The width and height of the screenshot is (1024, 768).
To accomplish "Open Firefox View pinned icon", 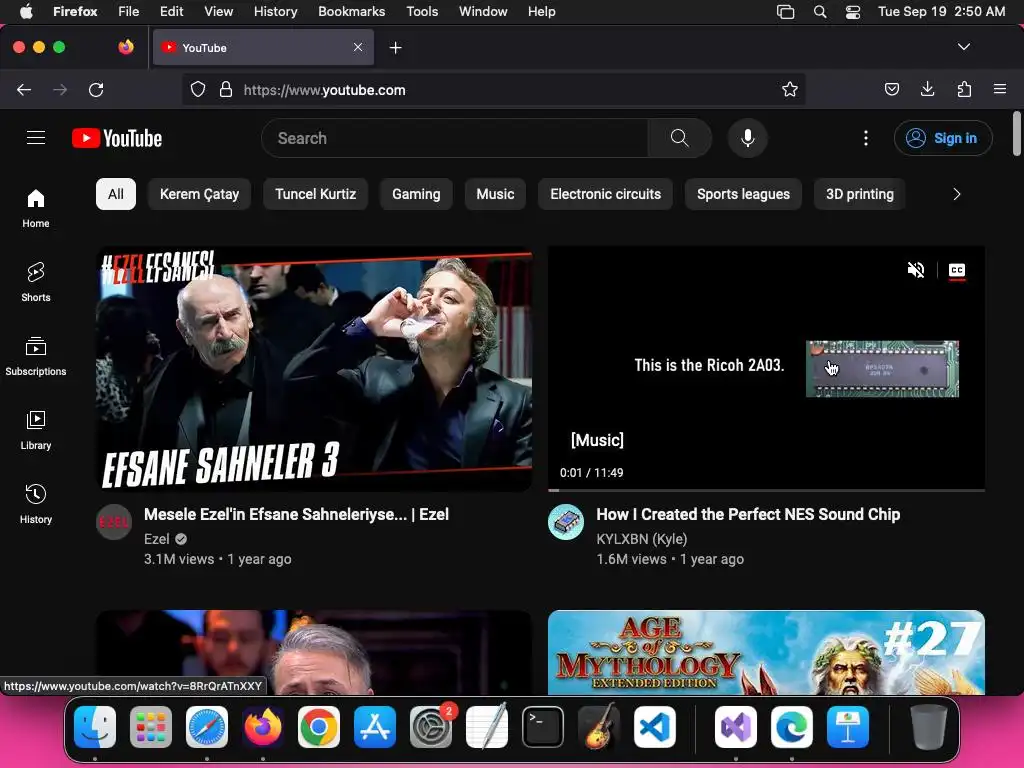I will point(126,47).
